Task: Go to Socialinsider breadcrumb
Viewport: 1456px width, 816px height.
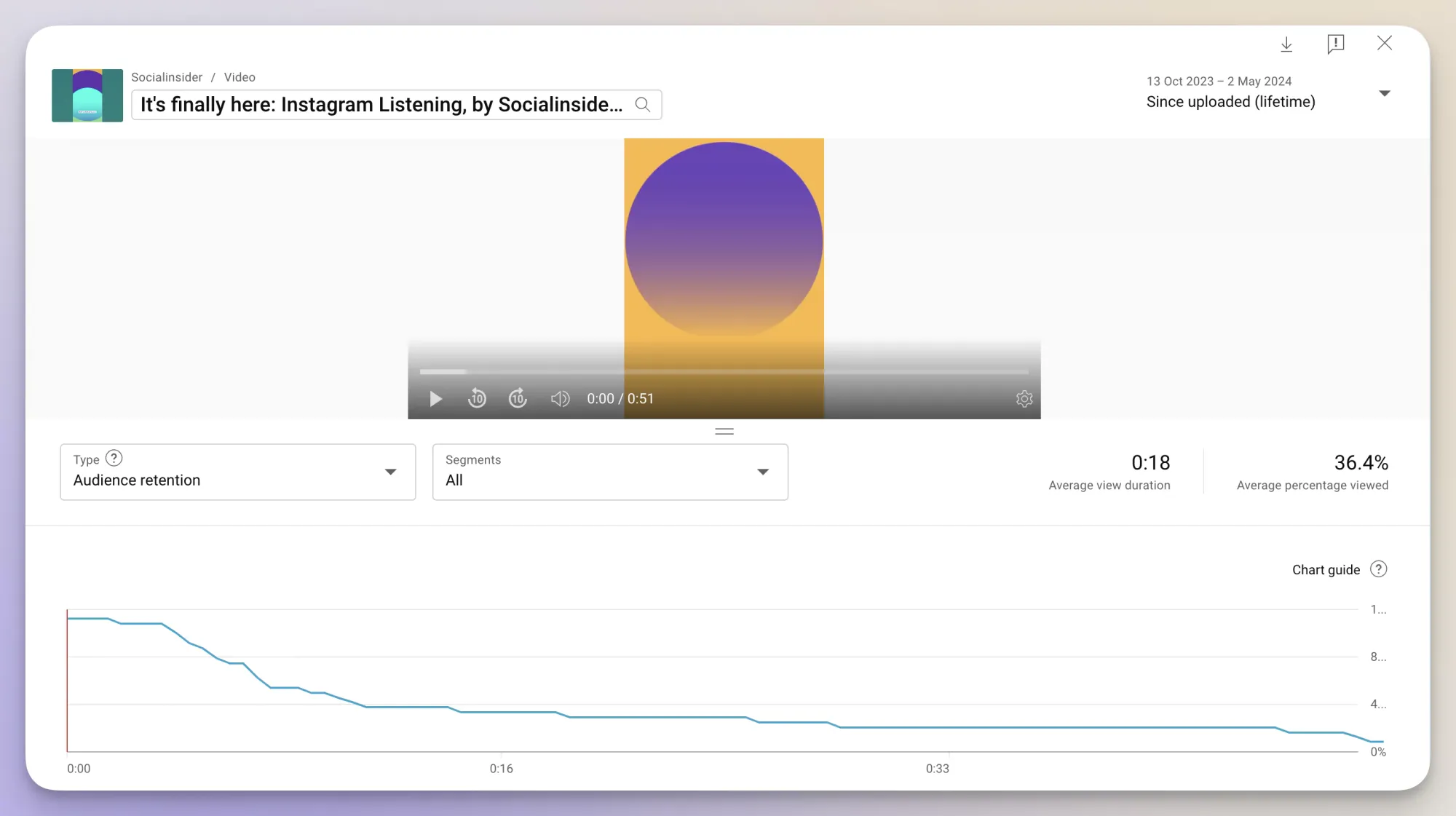Action: [167, 77]
